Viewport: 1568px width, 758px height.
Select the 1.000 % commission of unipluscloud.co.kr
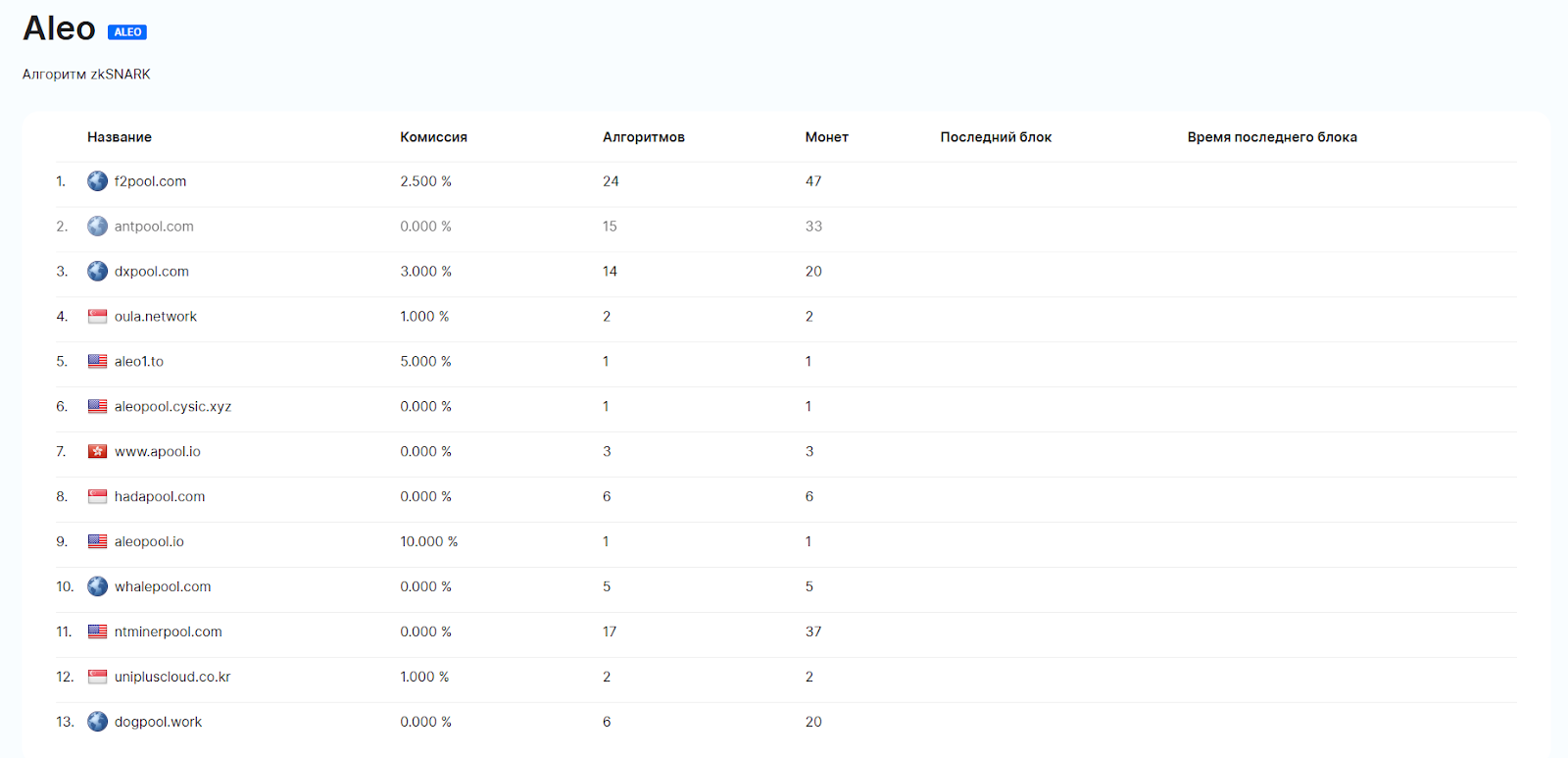coord(424,678)
